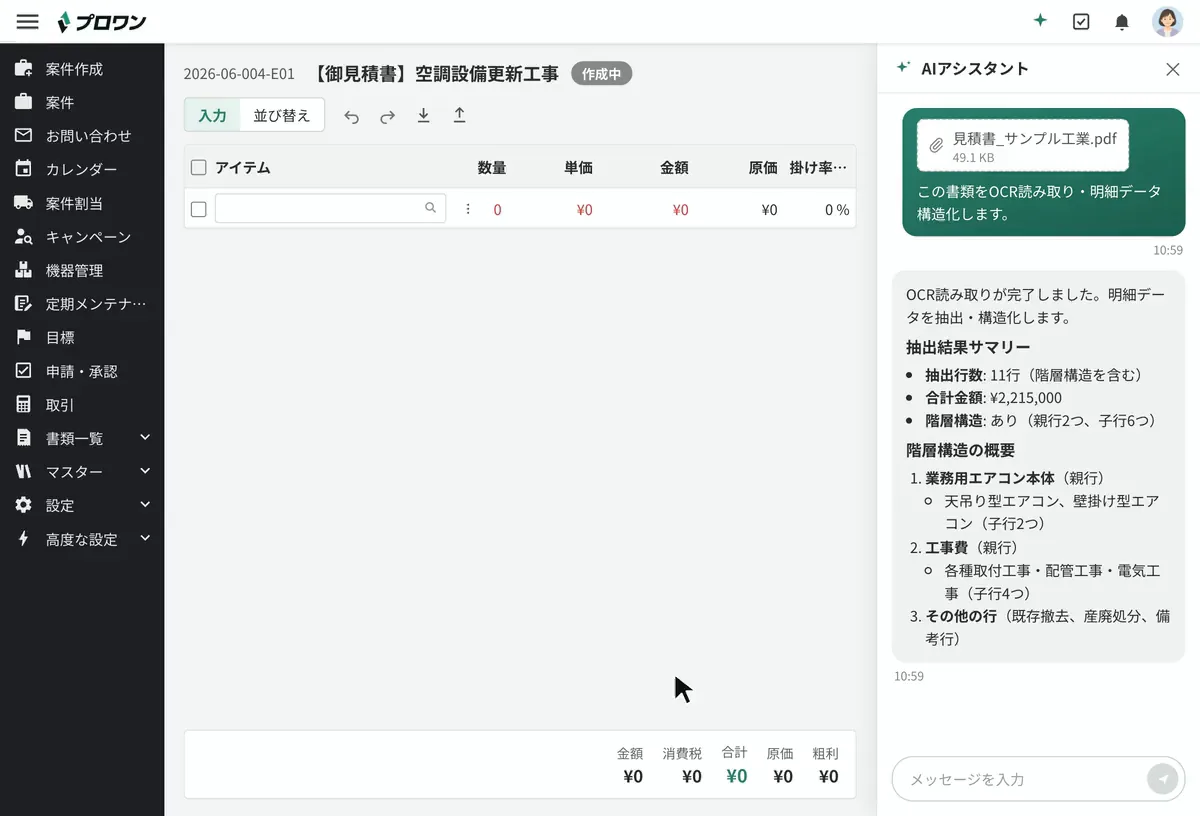Open the task checklist icon in header
Image resolution: width=1200 pixels, height=816 pixels.
[1081, 21]
